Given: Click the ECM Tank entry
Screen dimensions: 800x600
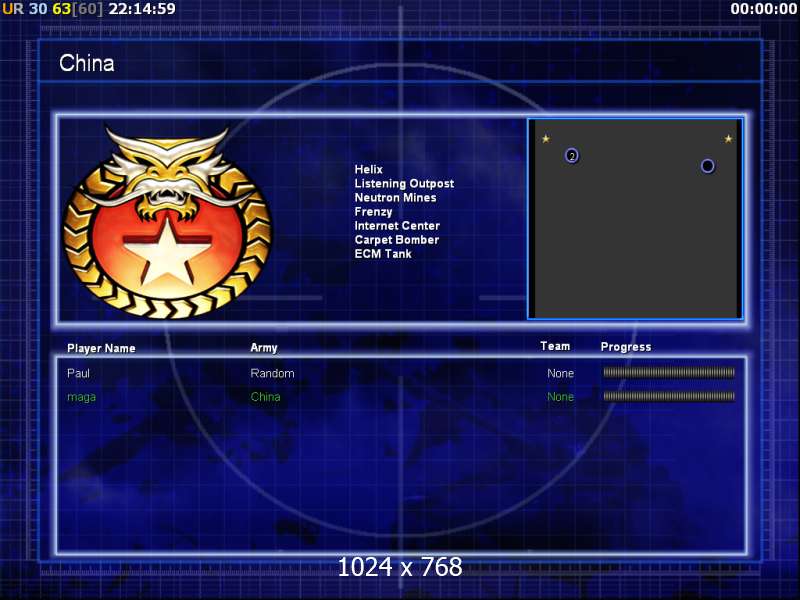Looking at the screenshot, I should point(383,254).
